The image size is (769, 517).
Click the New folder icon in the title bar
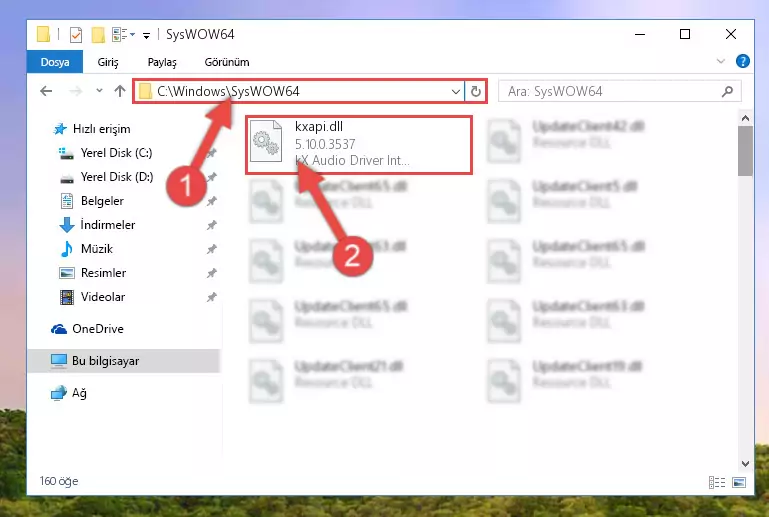[x=98, y=35]
